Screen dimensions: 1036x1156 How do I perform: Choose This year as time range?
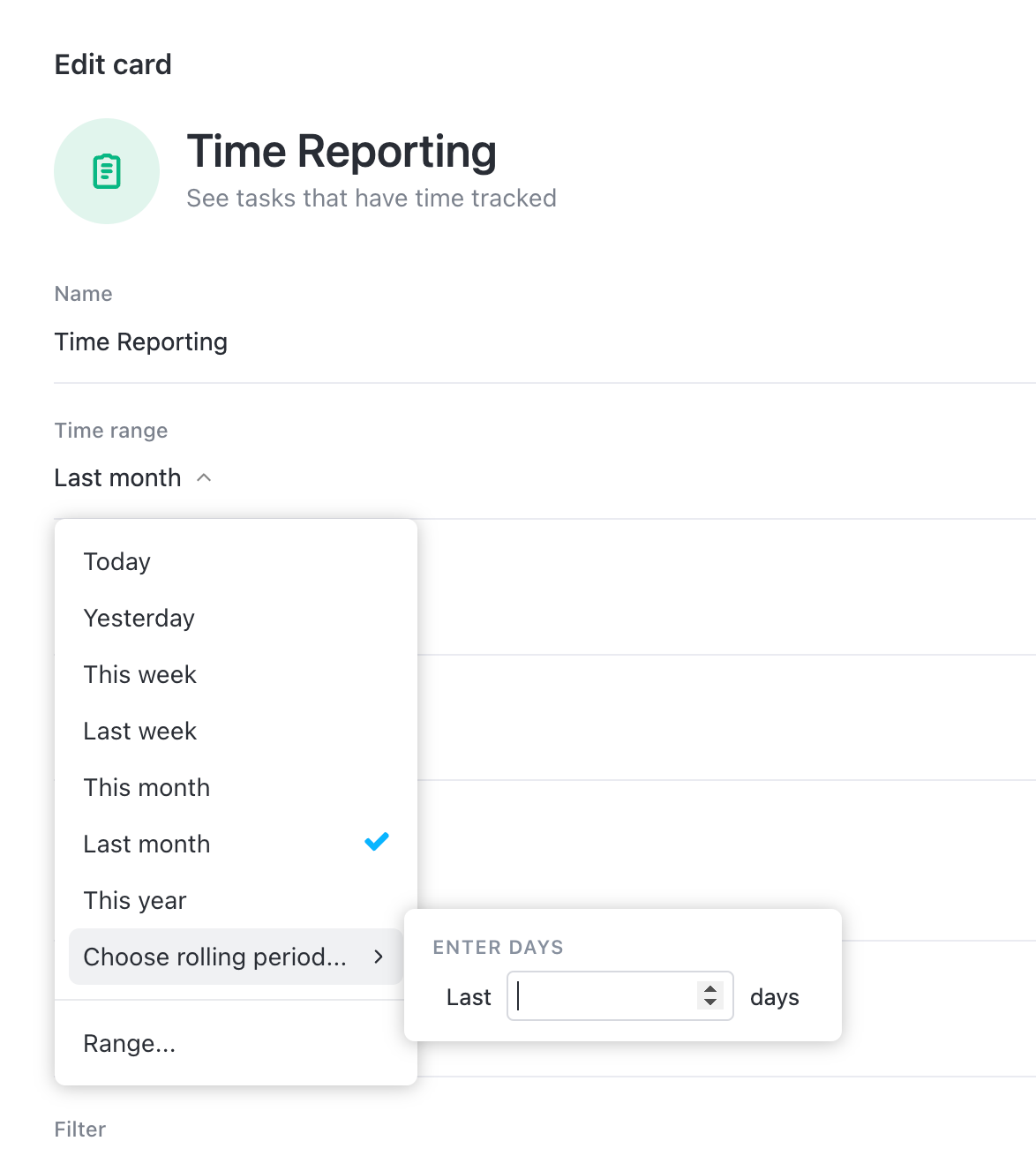[135, 900]
